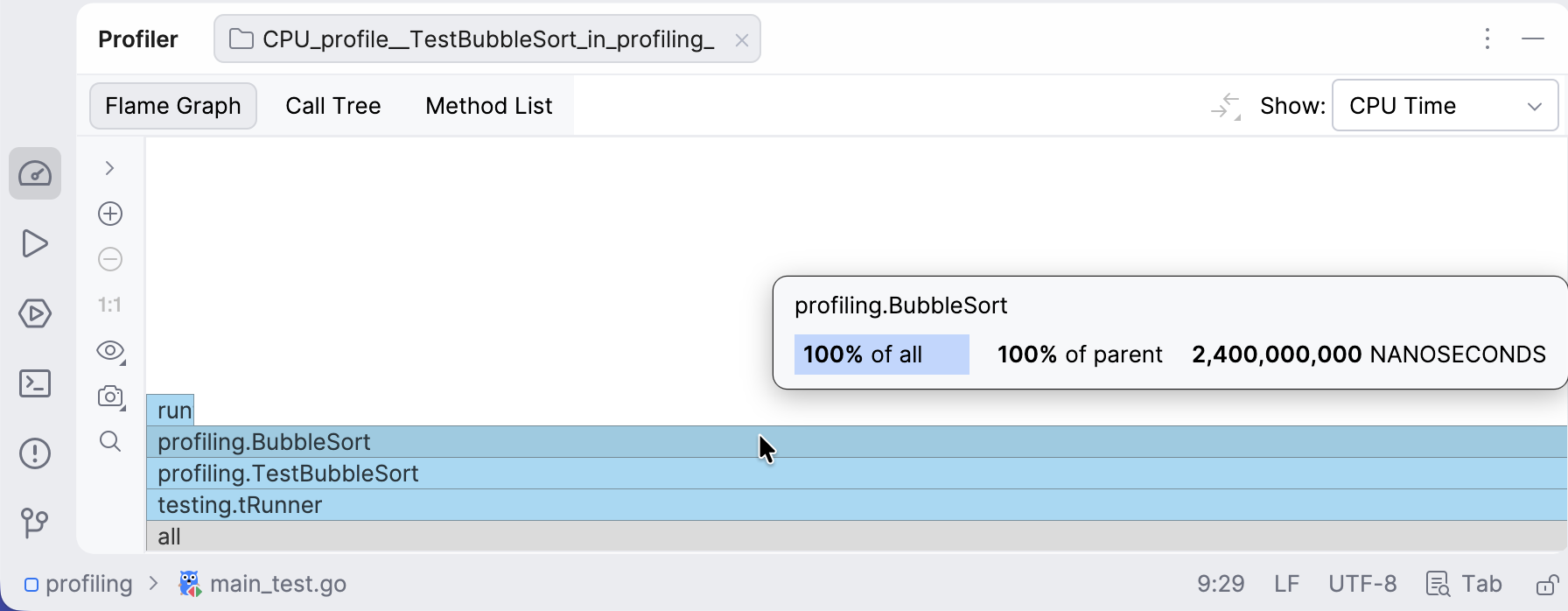Switch to the Call Tree tab

pos(333,106)
